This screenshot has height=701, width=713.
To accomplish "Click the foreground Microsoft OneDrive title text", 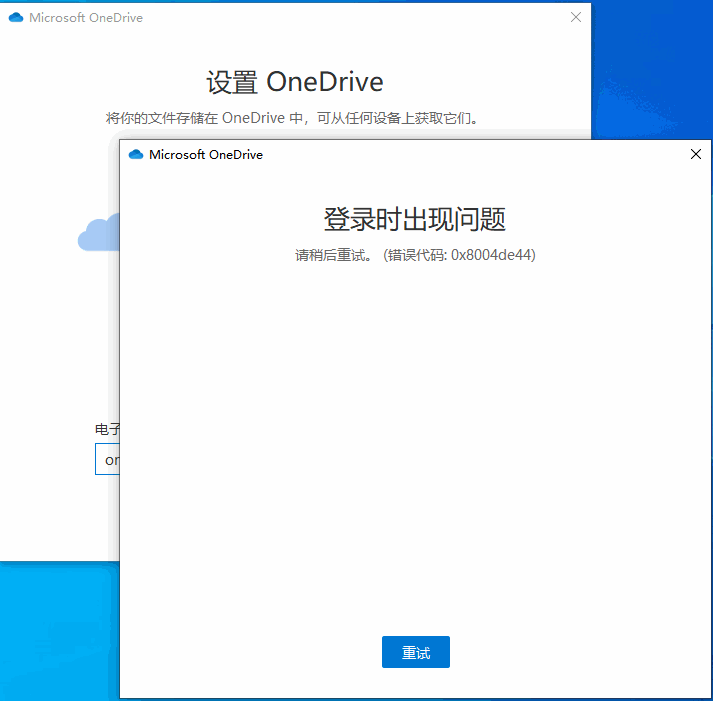I will [206, 155].
